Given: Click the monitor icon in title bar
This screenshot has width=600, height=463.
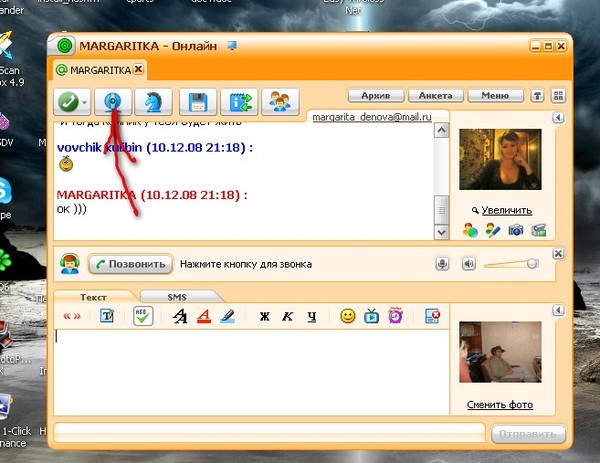Looking at the screenshot, I should tap(232, 46).
